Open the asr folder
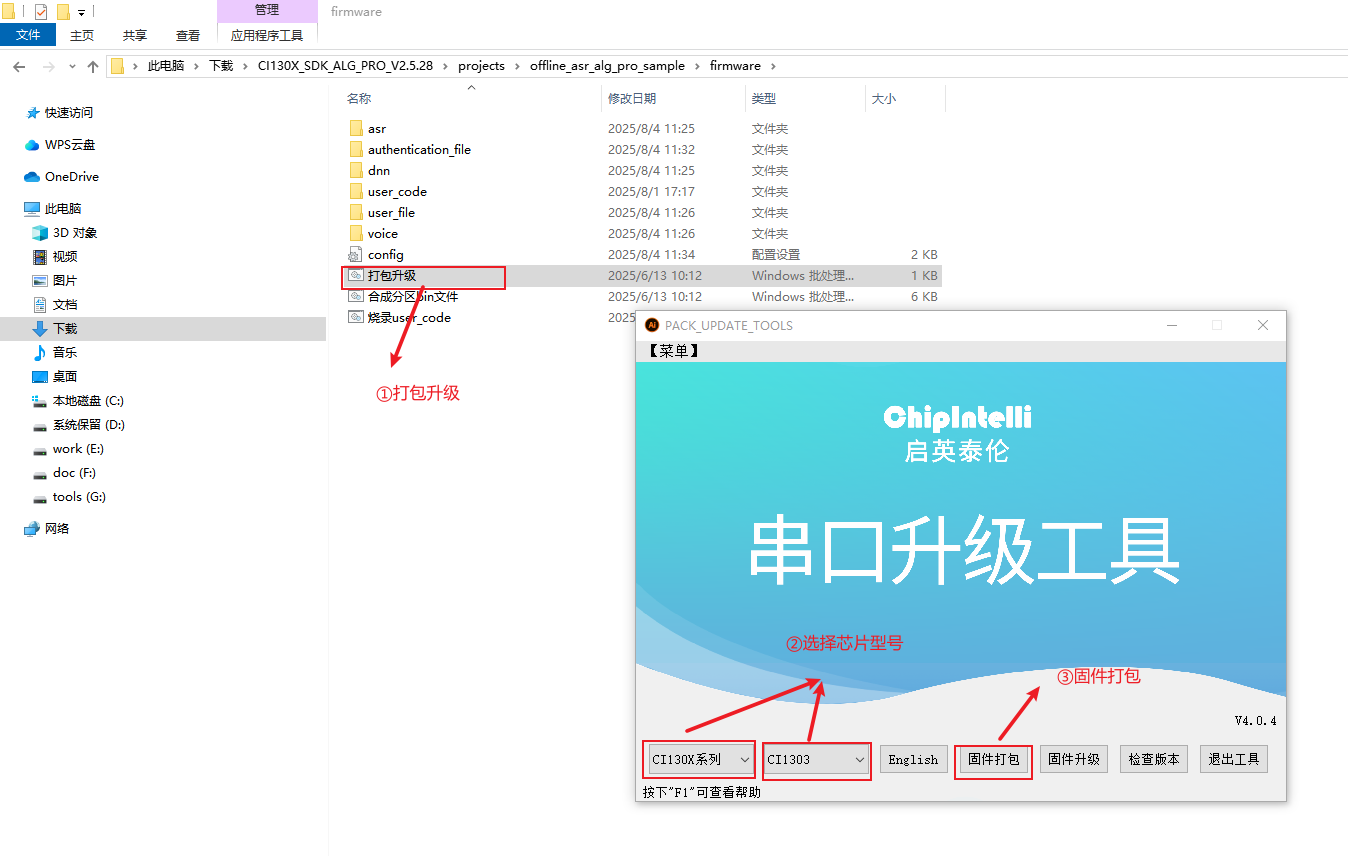The height and width of the screenshot is (856, 1348). tap(376, 129)
